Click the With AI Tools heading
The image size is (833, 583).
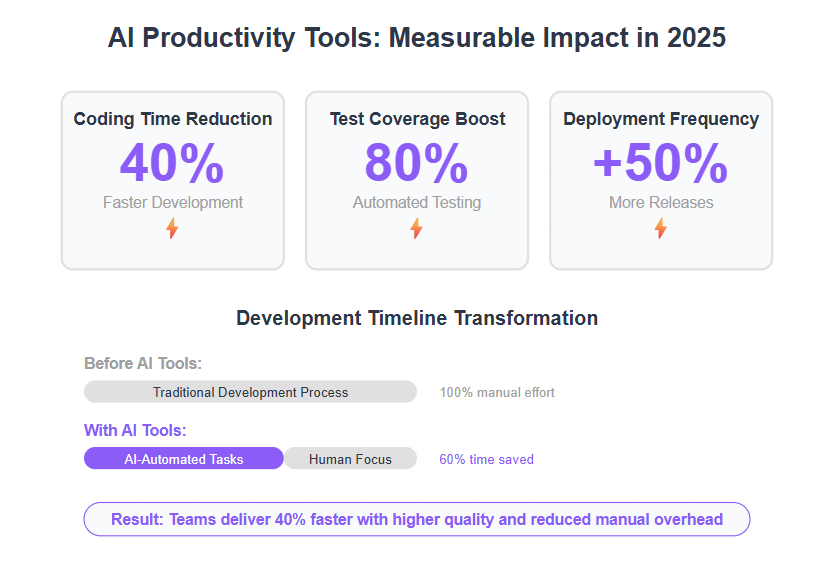[135, 430]
